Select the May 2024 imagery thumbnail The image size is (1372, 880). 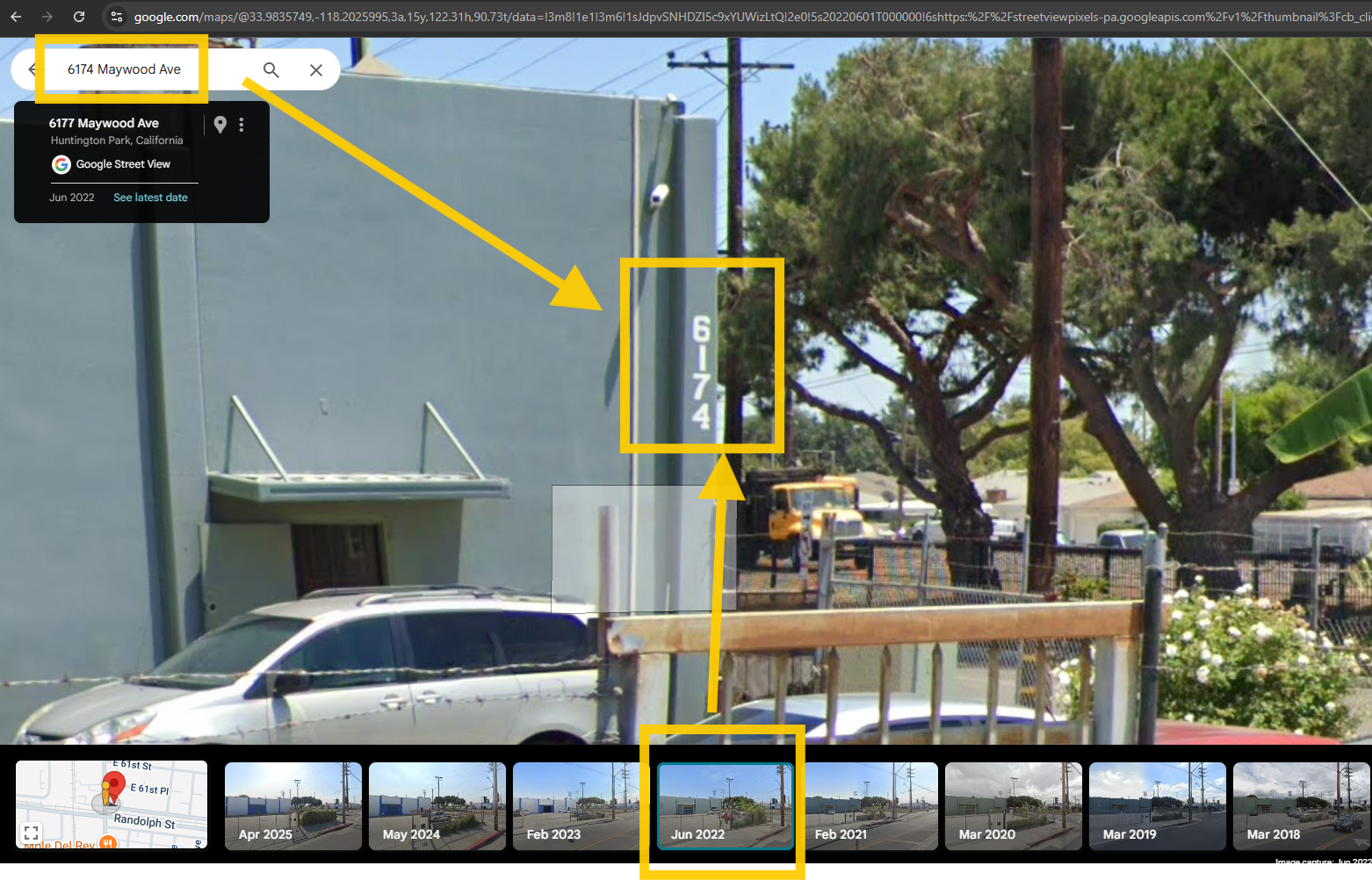(437, 806)
